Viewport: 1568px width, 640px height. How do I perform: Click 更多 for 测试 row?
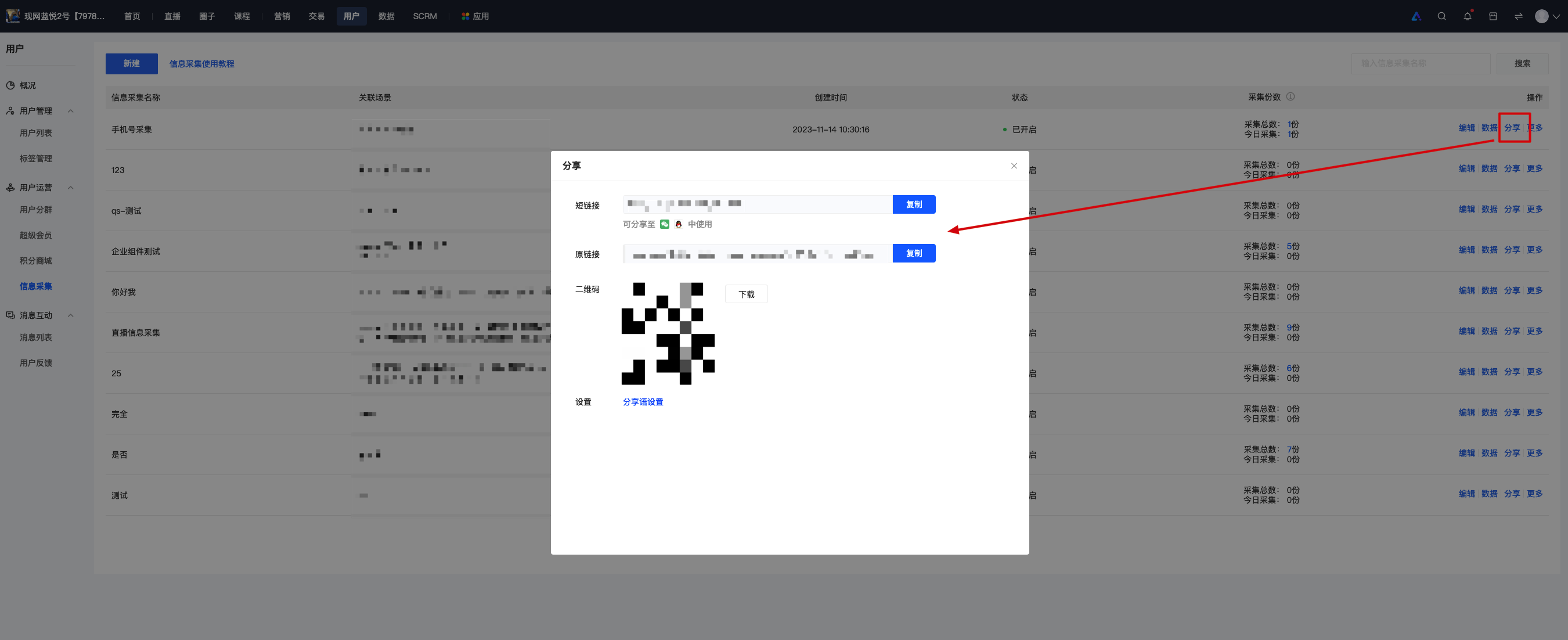(1534, 494)
